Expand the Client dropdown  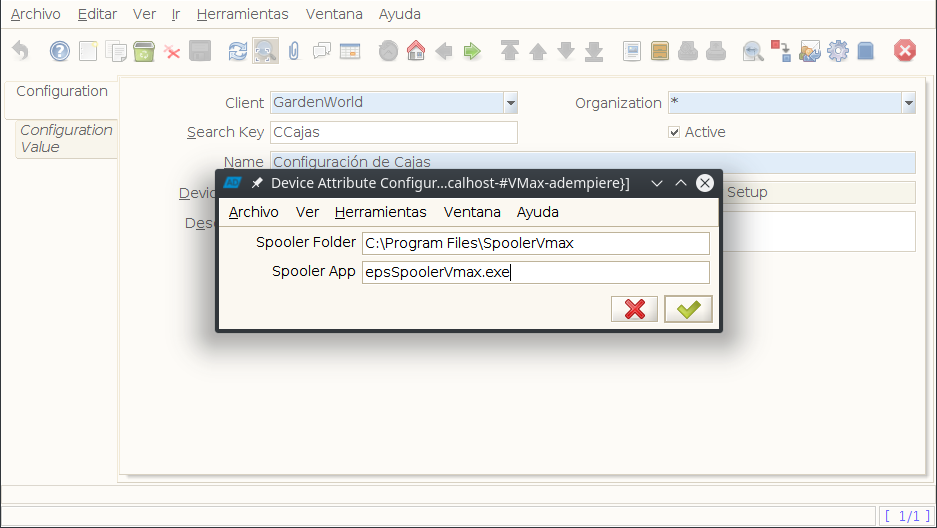click(510, 103)
